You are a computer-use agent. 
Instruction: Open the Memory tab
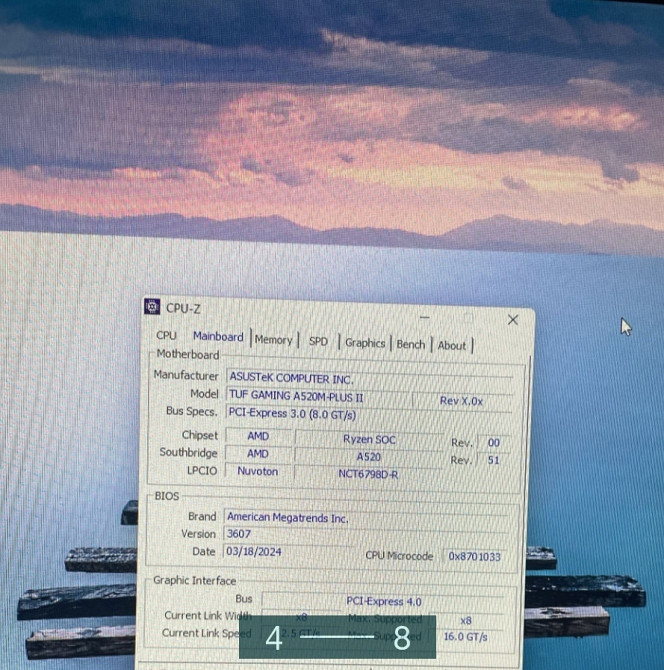pyautogui.click(x=273, y=340)
